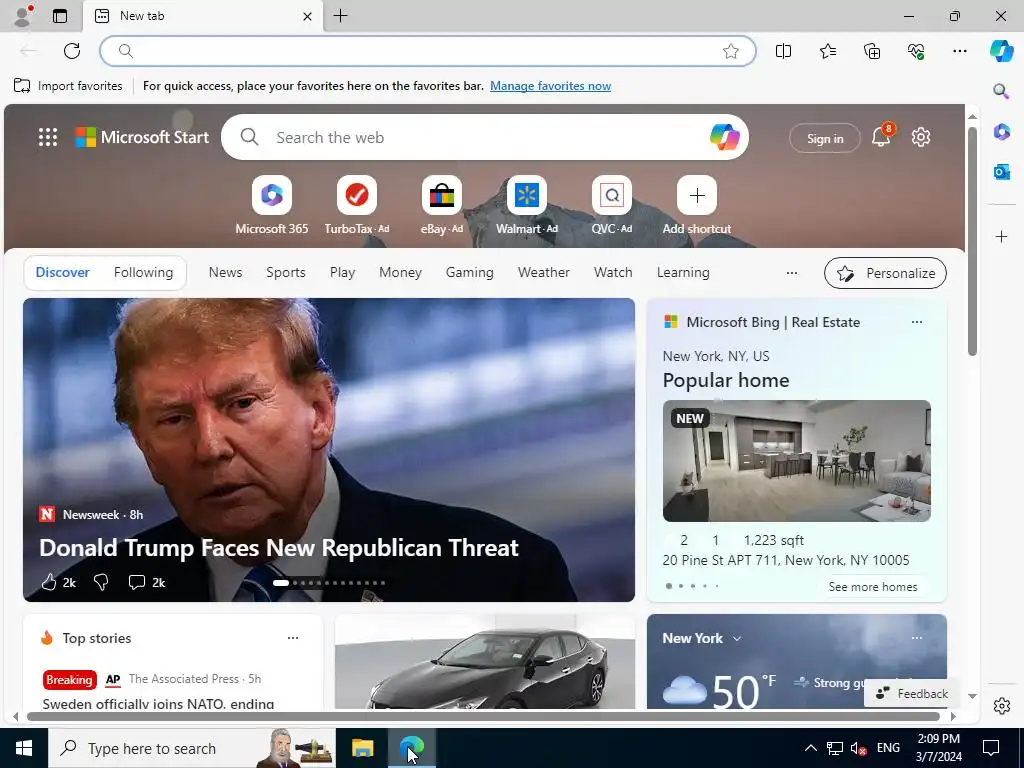Open the Windows Start menu

24,748
